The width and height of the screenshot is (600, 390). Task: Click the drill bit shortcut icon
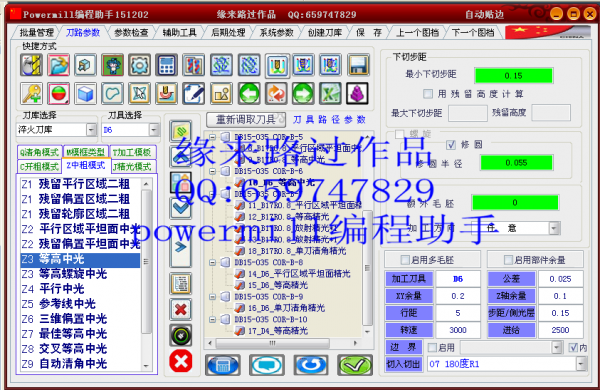point(31,65)
